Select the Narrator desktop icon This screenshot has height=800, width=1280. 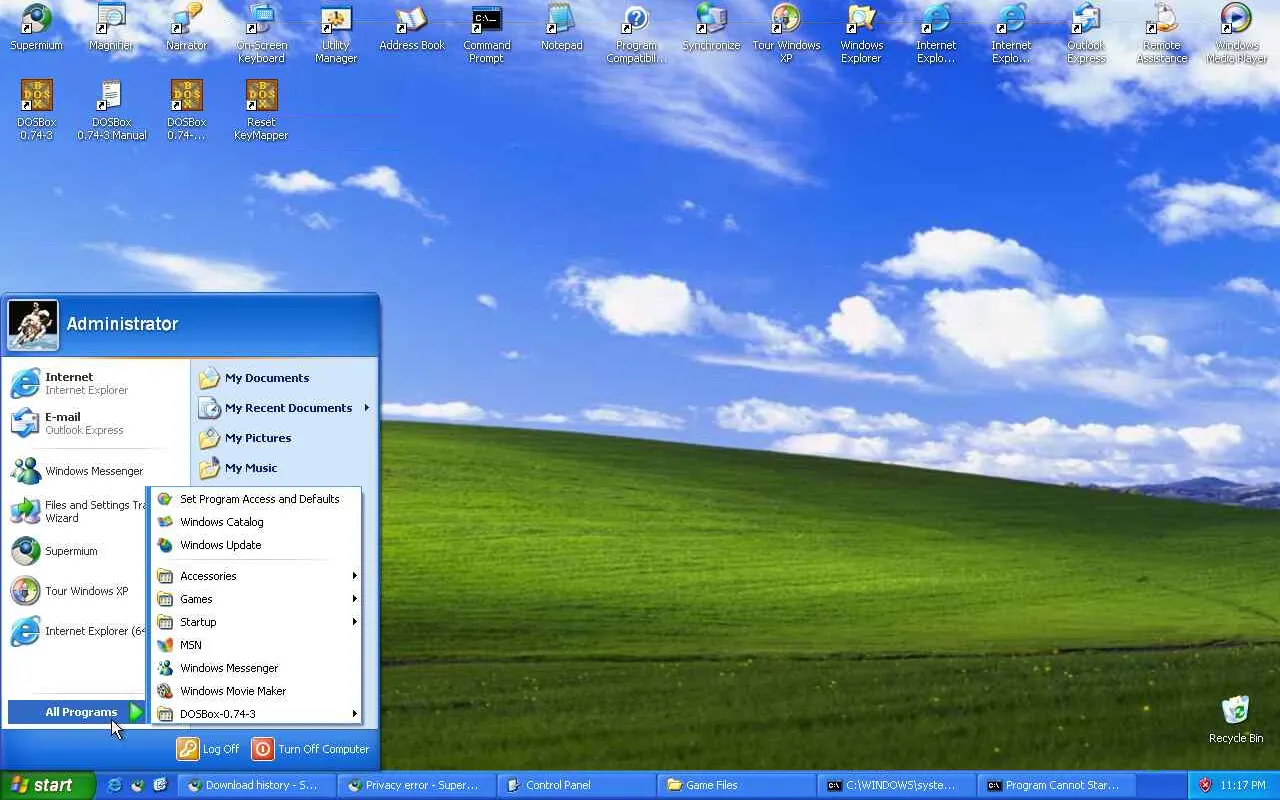click(x=186, y=28)
